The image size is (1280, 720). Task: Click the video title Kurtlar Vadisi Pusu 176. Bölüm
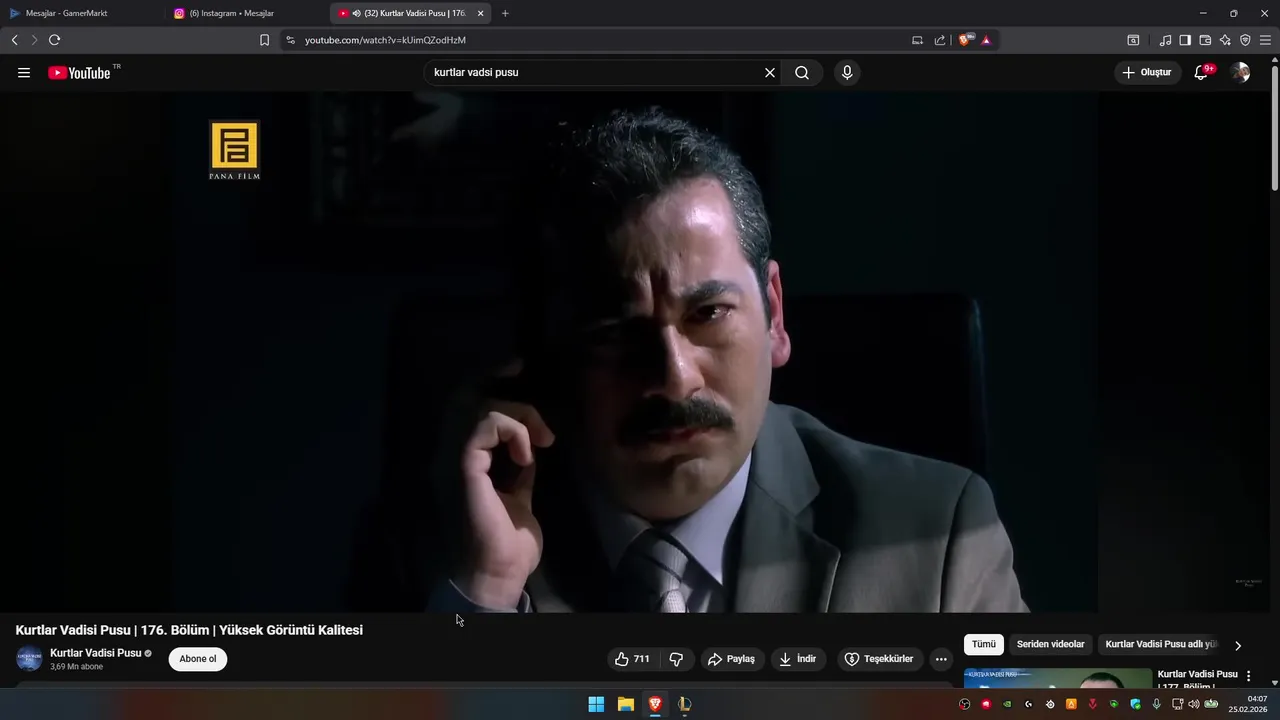pyautogui.click(x=189, y=630)
